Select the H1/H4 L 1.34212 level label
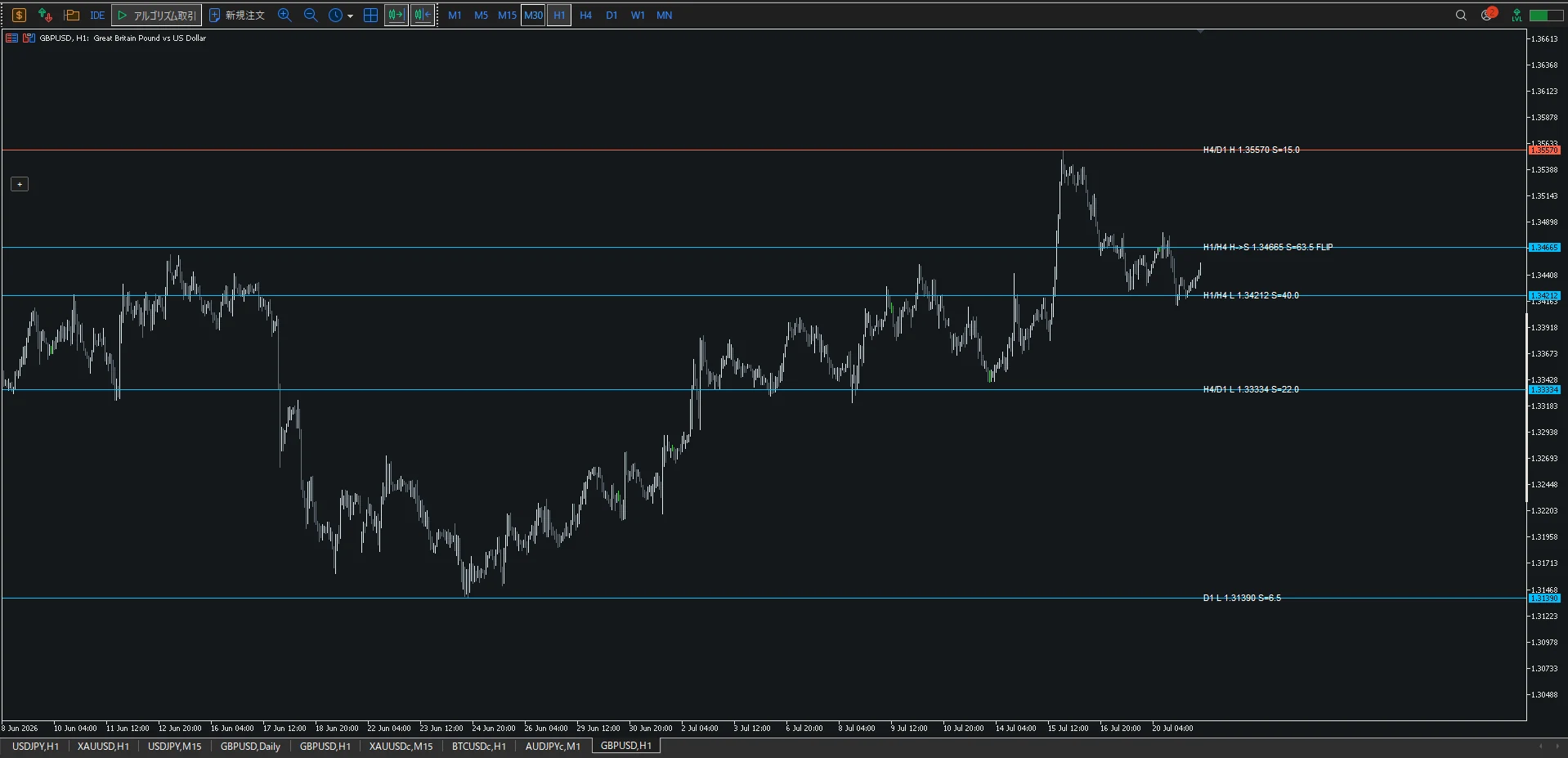The width and height of the screenshot is (1568, 758). point(1250,295)
